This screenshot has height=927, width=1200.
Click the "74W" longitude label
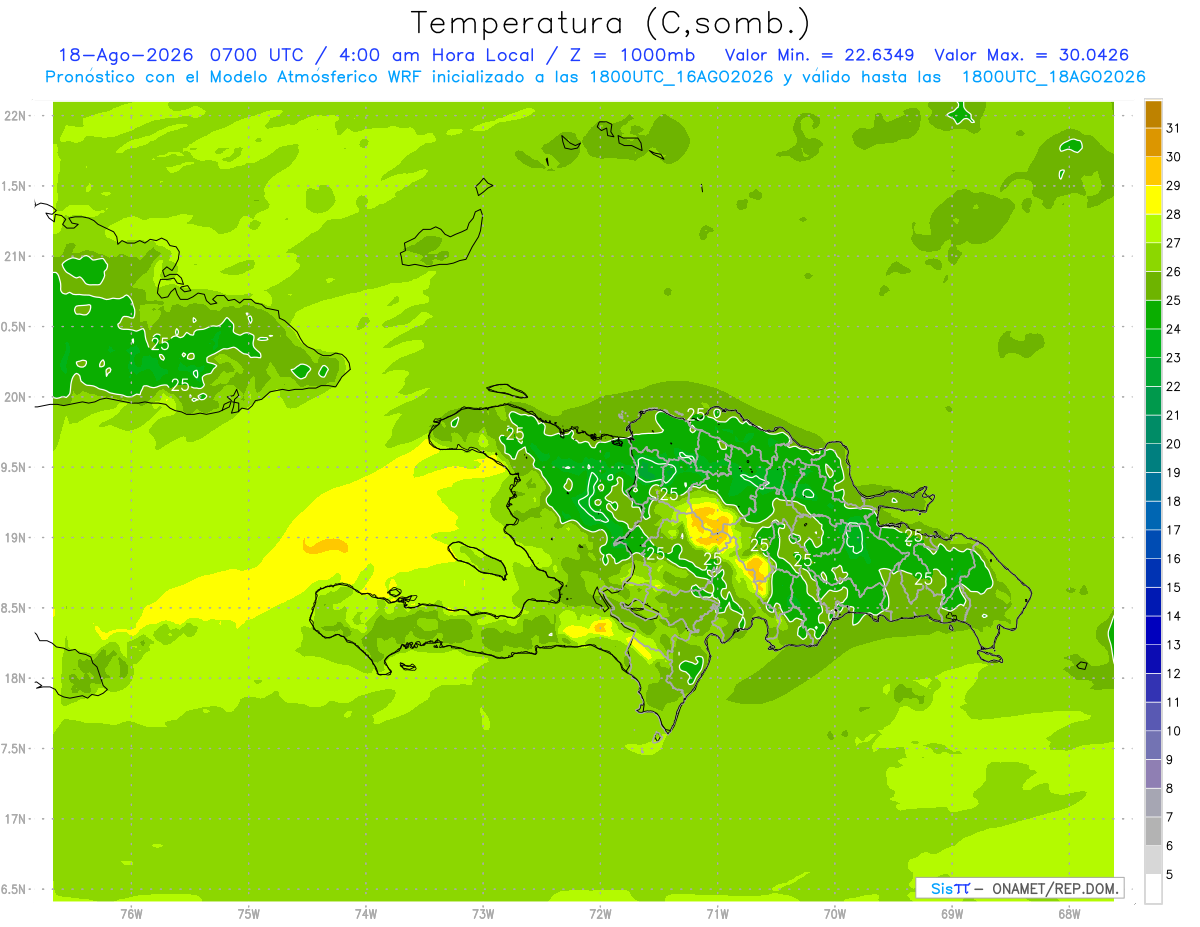click(366, 914)
